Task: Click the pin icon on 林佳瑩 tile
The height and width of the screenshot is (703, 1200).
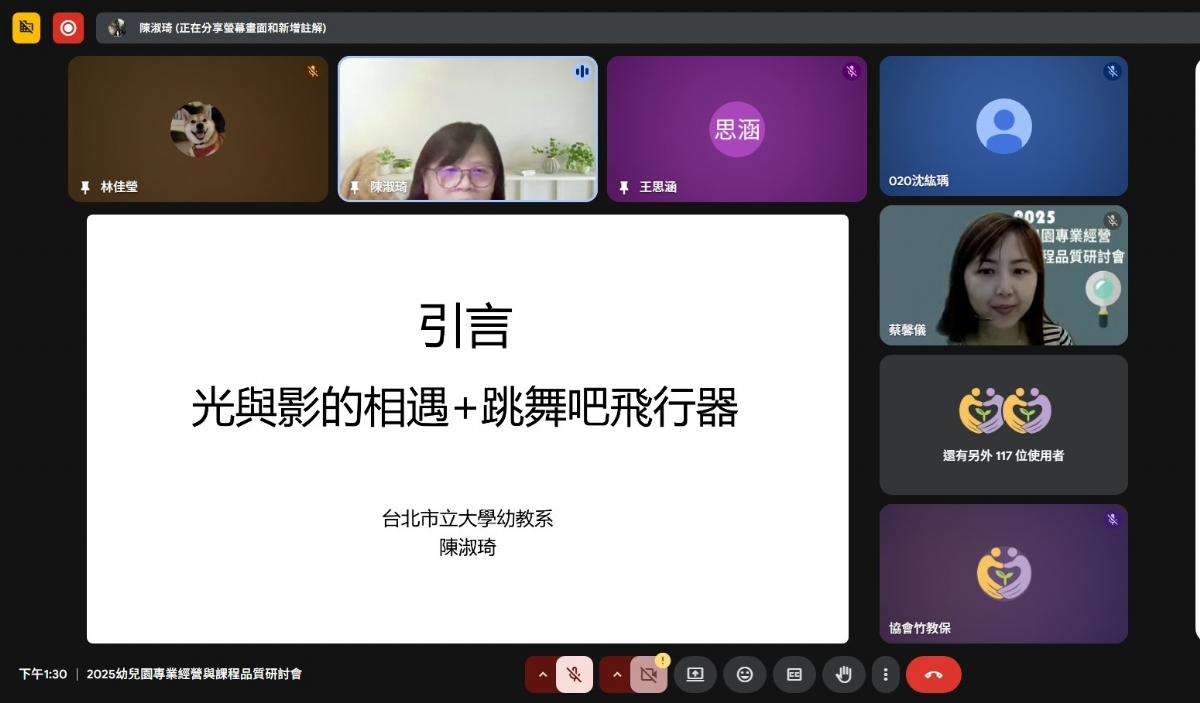Action: coord(85,187)
